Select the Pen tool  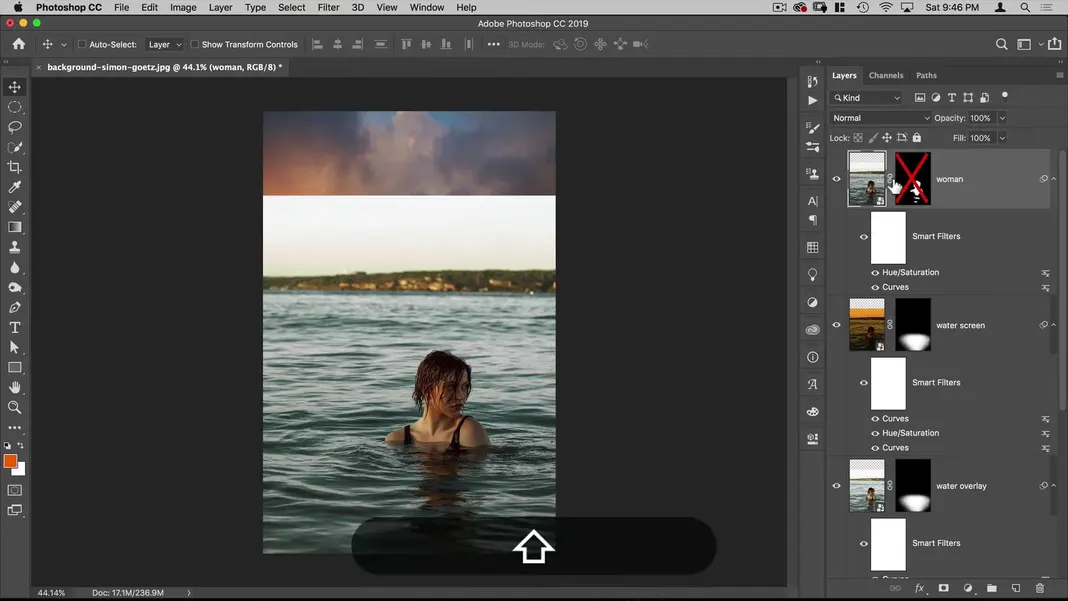coord(14,307)
